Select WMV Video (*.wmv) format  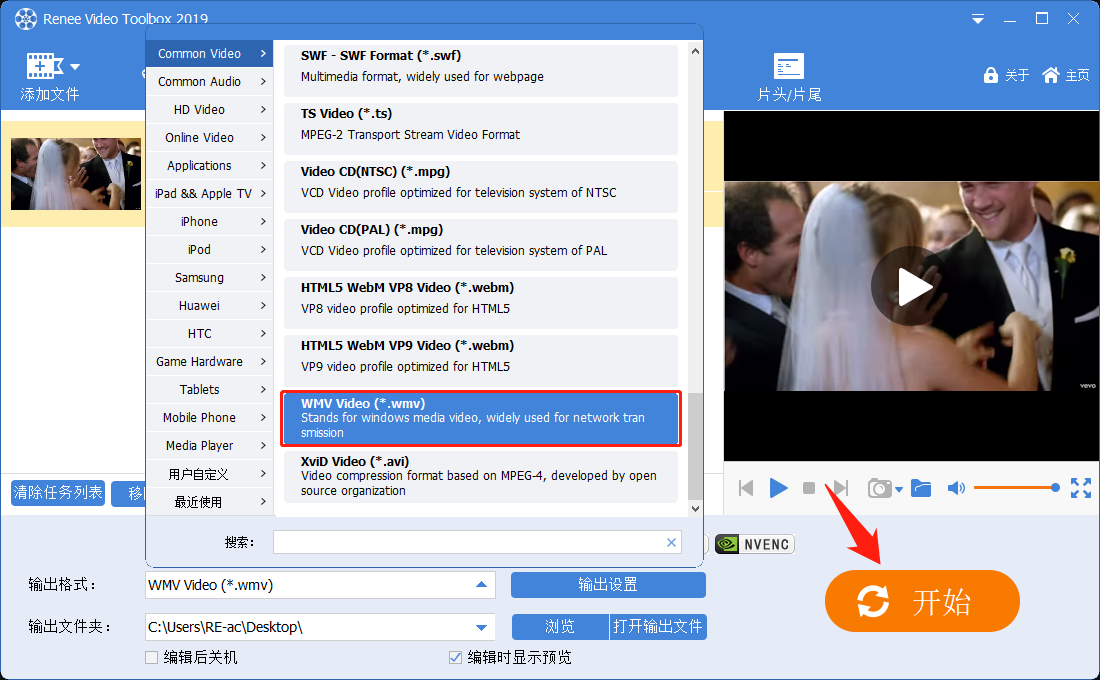[481, 418]
